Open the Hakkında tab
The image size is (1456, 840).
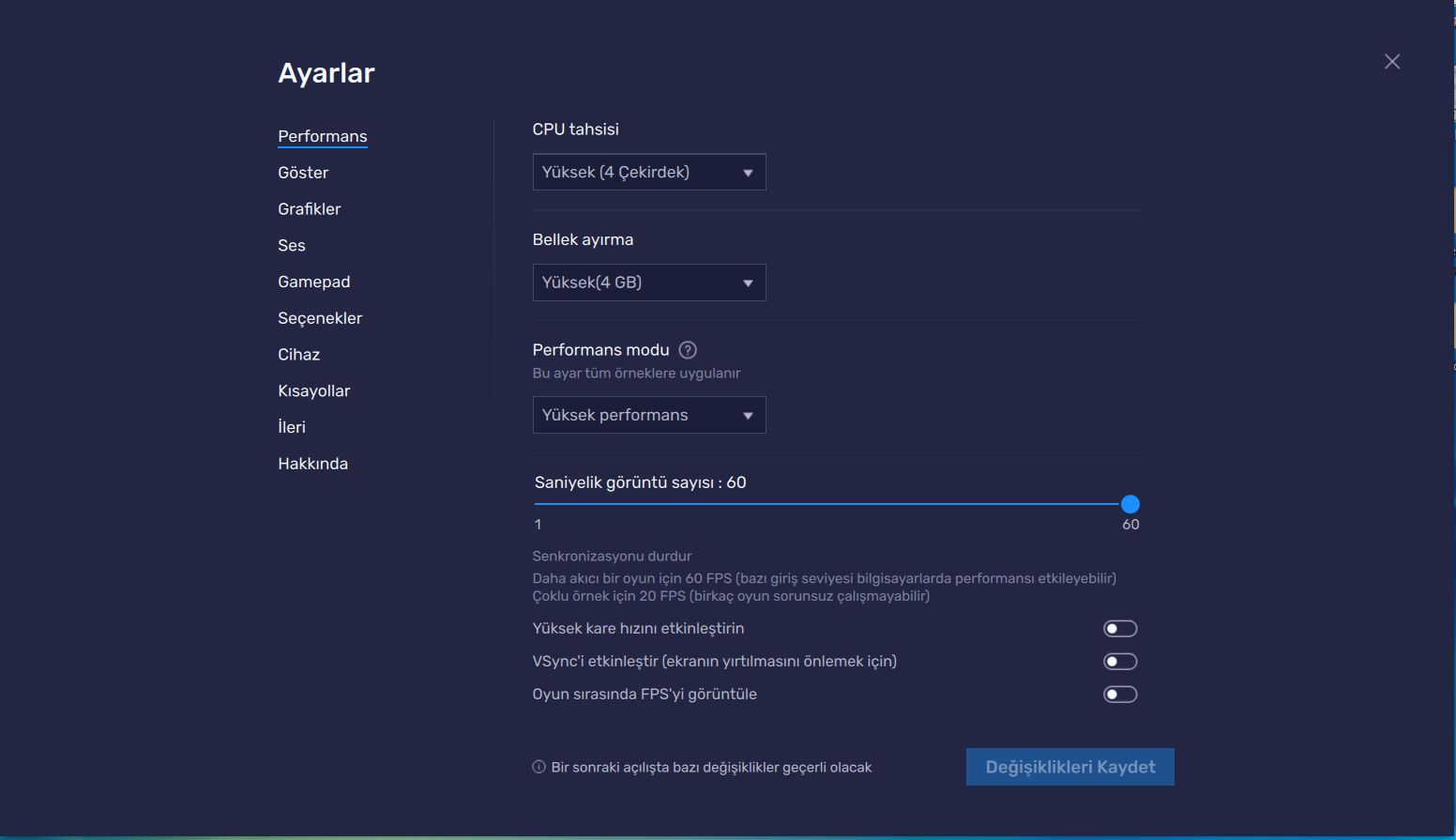[x=313, y=464]
